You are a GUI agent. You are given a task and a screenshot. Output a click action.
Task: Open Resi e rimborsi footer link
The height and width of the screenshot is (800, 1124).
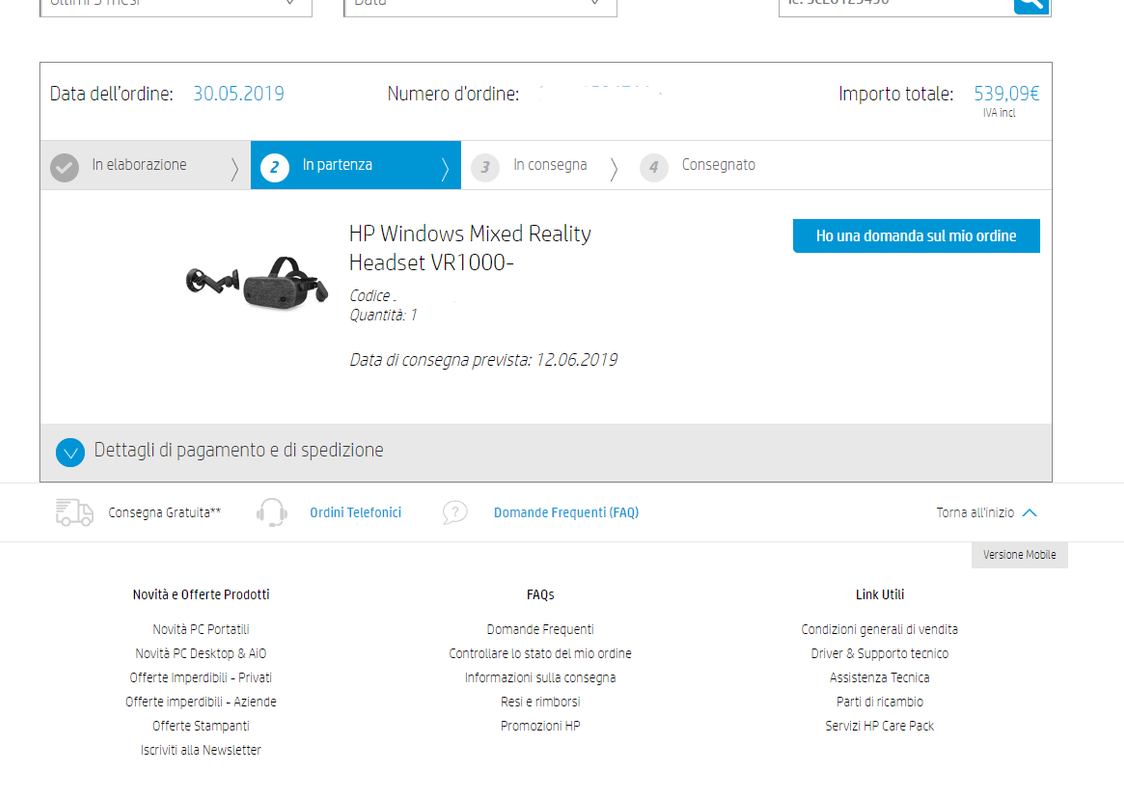tap(540, 702)
